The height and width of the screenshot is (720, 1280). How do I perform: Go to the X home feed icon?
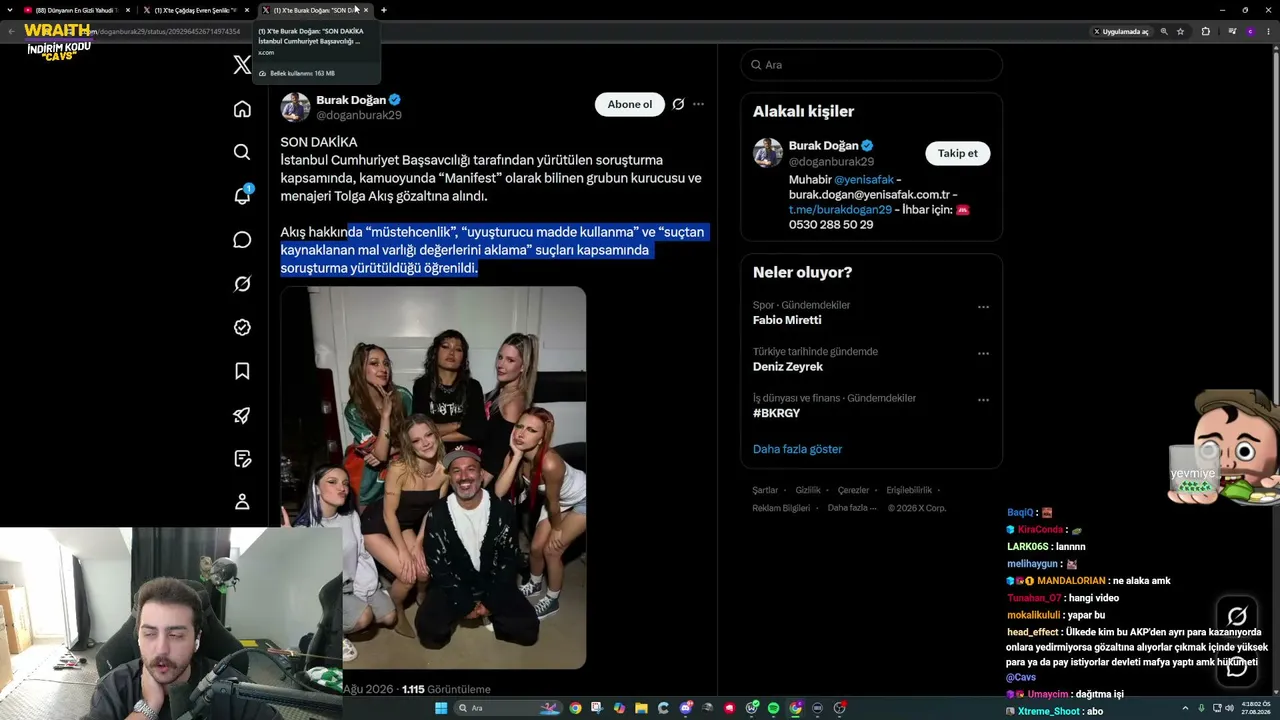(x=242, y=109)
